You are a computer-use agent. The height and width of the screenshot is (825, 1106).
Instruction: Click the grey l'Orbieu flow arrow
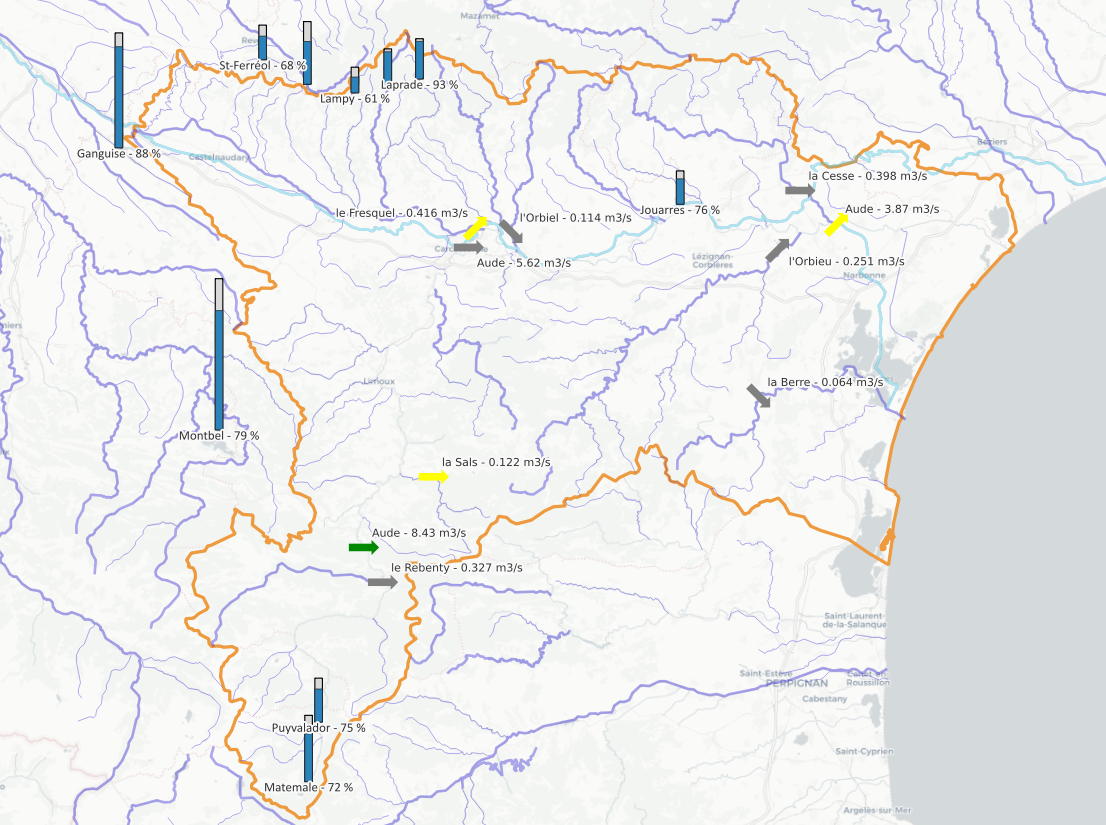point(778,250)
